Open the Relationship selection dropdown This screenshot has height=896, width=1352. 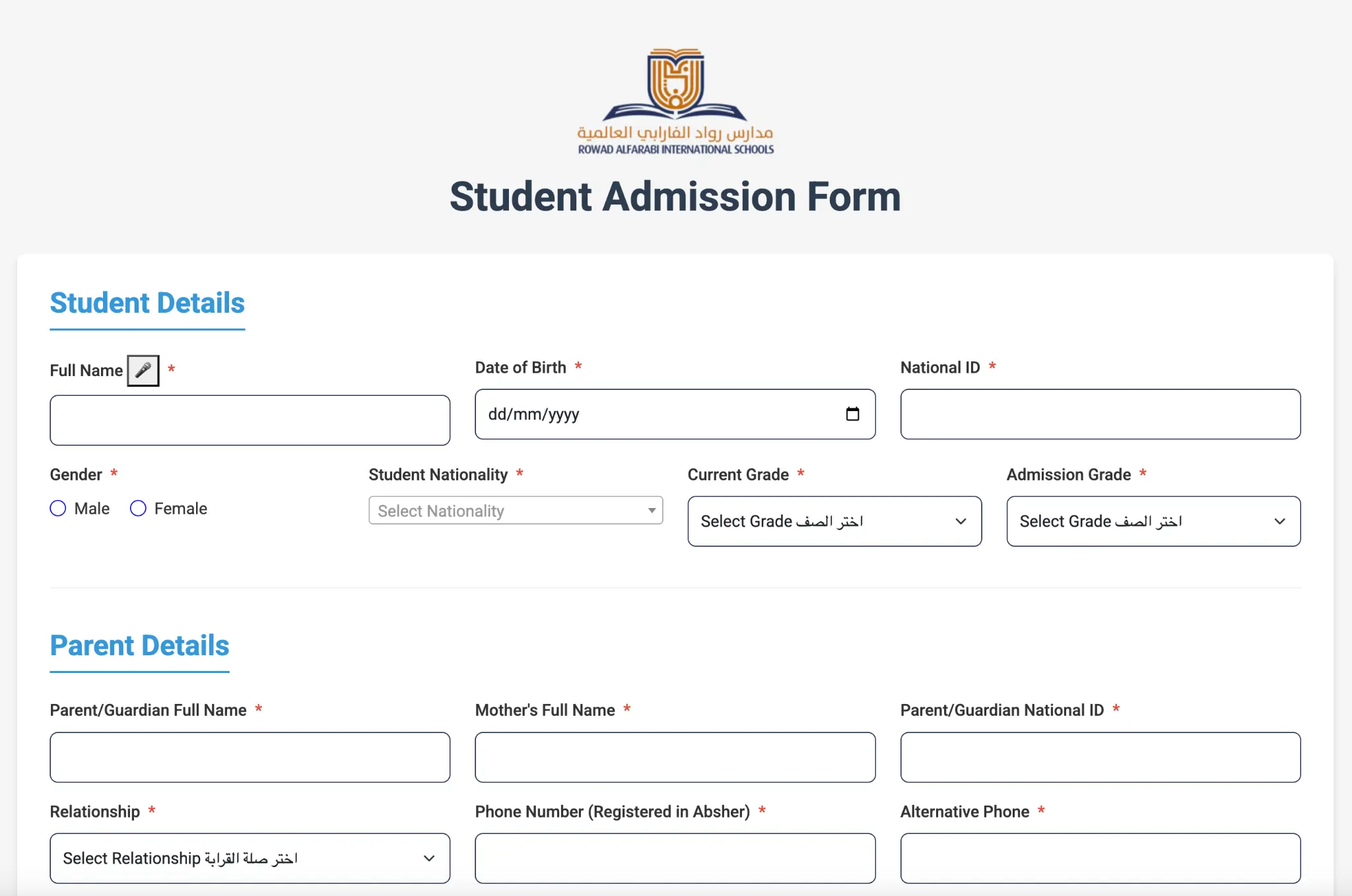point(250,858)
